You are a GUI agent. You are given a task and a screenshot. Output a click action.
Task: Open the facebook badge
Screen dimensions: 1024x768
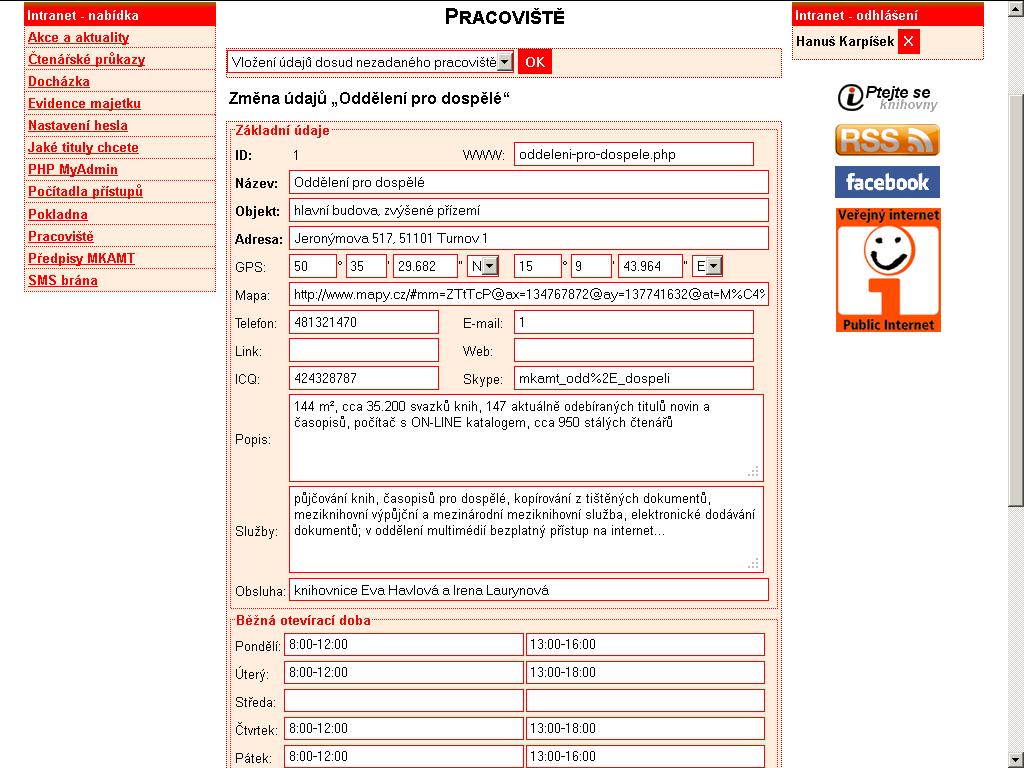[x=887, y=182]
